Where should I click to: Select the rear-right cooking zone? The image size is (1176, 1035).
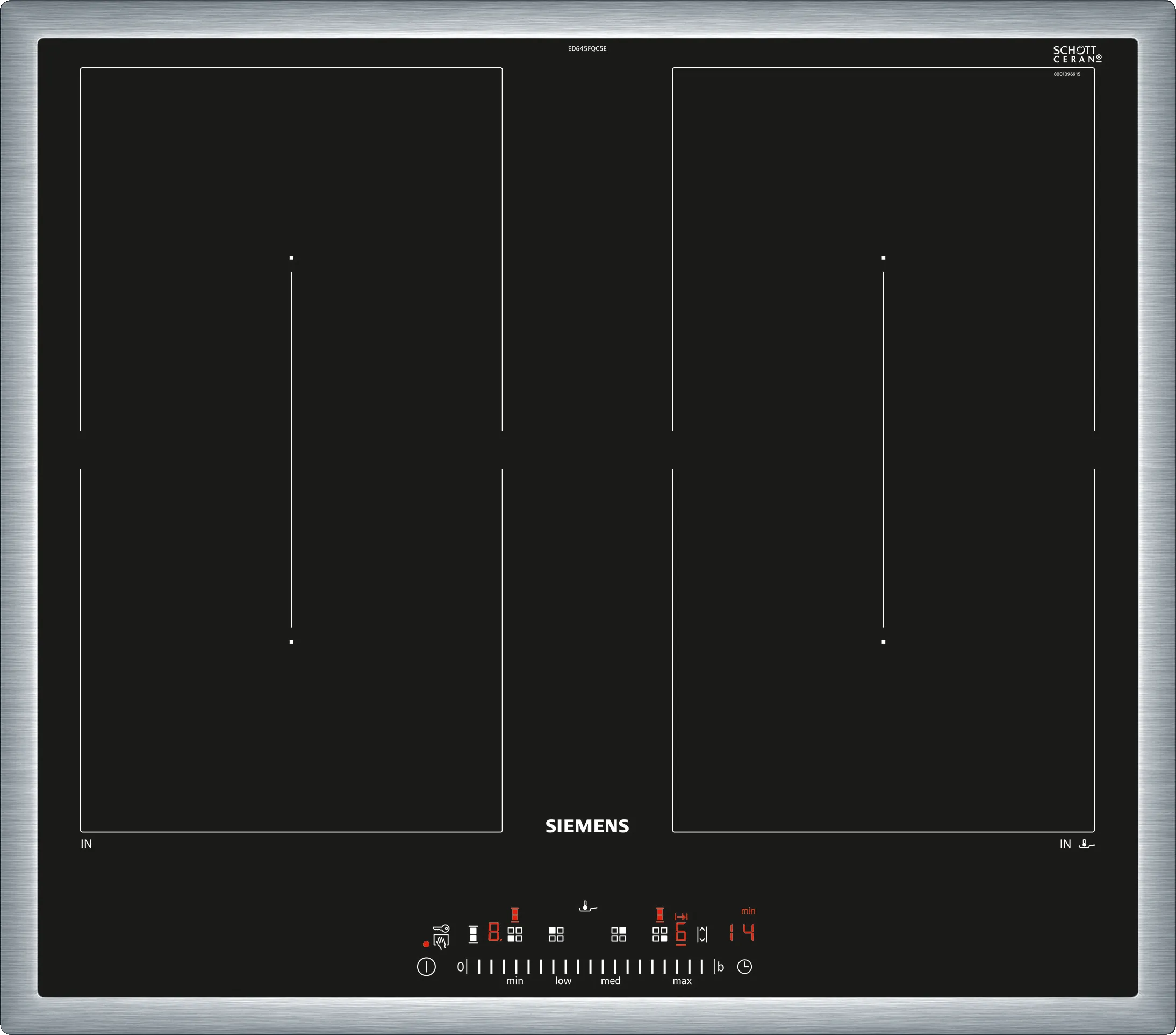pyautogui.click(x=619, y=934)
